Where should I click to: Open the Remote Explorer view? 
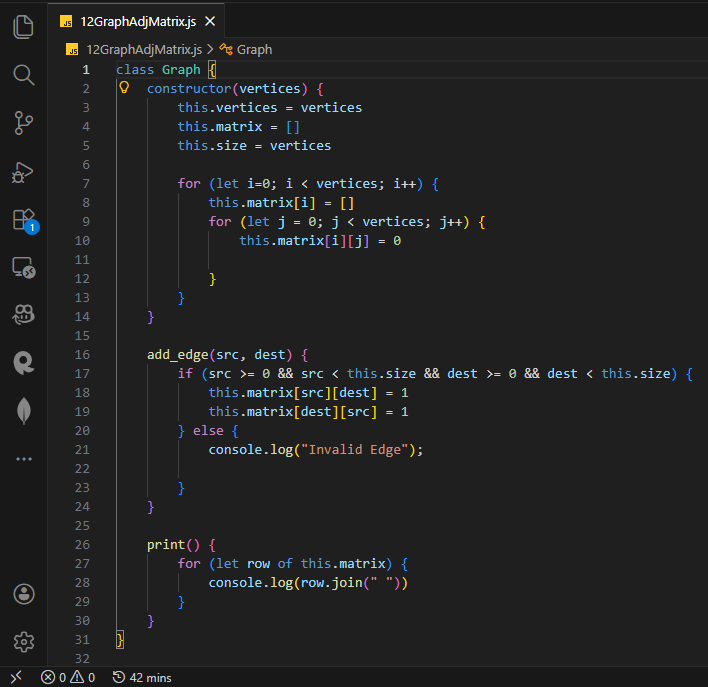[x=23, y=268]
